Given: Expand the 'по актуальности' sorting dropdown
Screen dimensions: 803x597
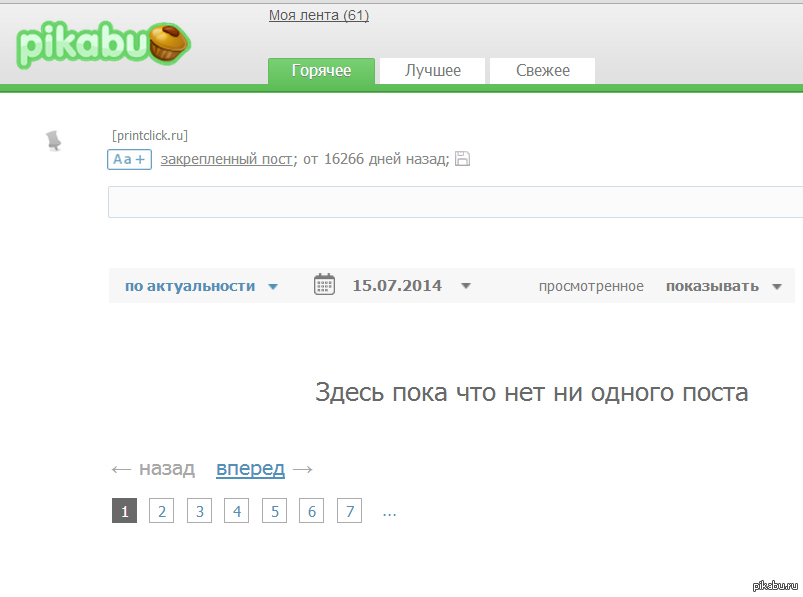Looking at the screenshot, I should click(201, 286).
